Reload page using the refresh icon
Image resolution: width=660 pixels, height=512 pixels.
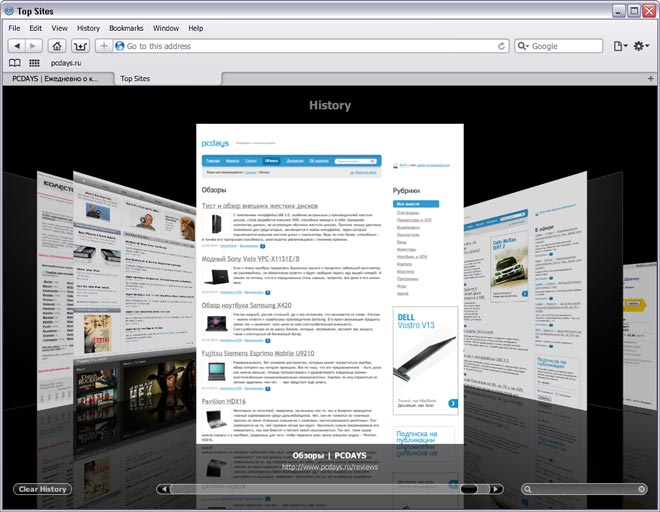[501, 46]
